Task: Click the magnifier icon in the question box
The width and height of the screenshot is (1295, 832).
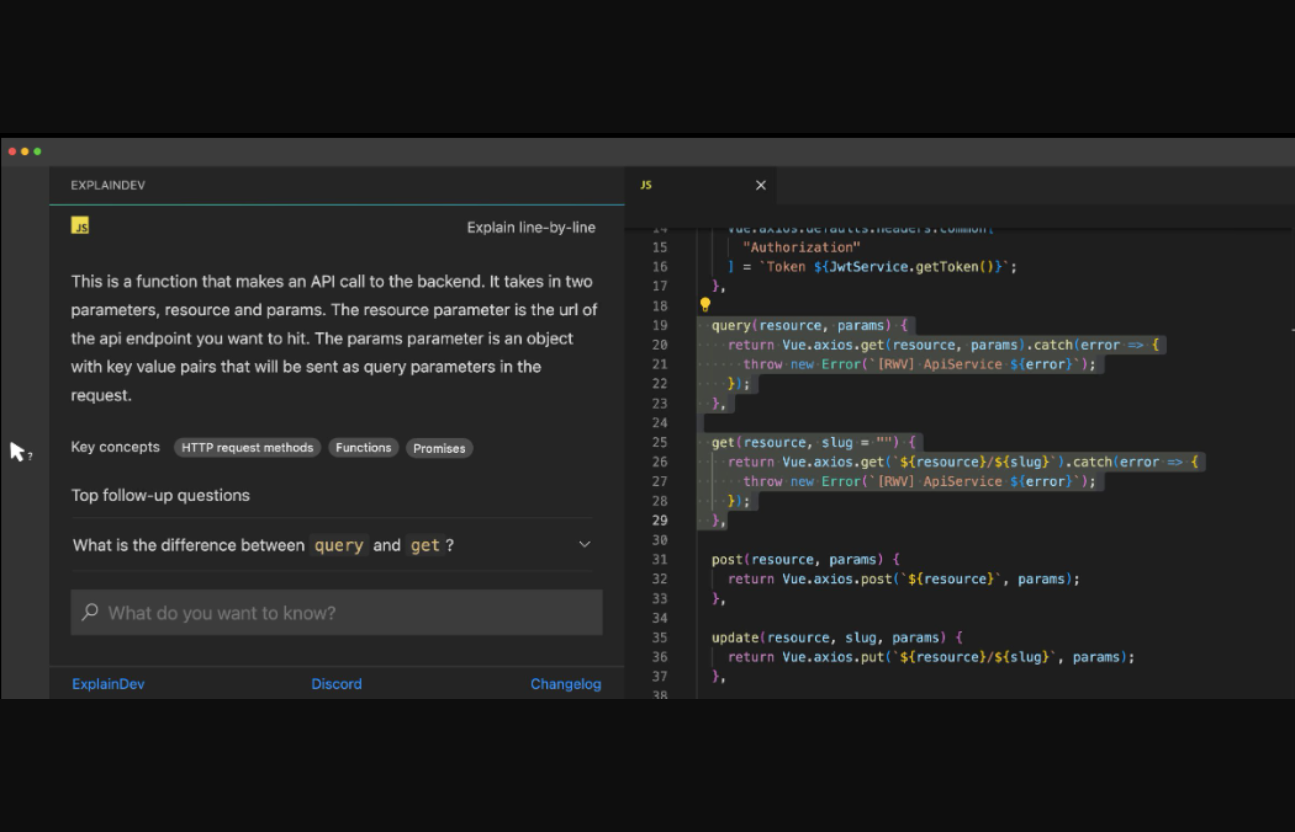Action: pos(90,612)
